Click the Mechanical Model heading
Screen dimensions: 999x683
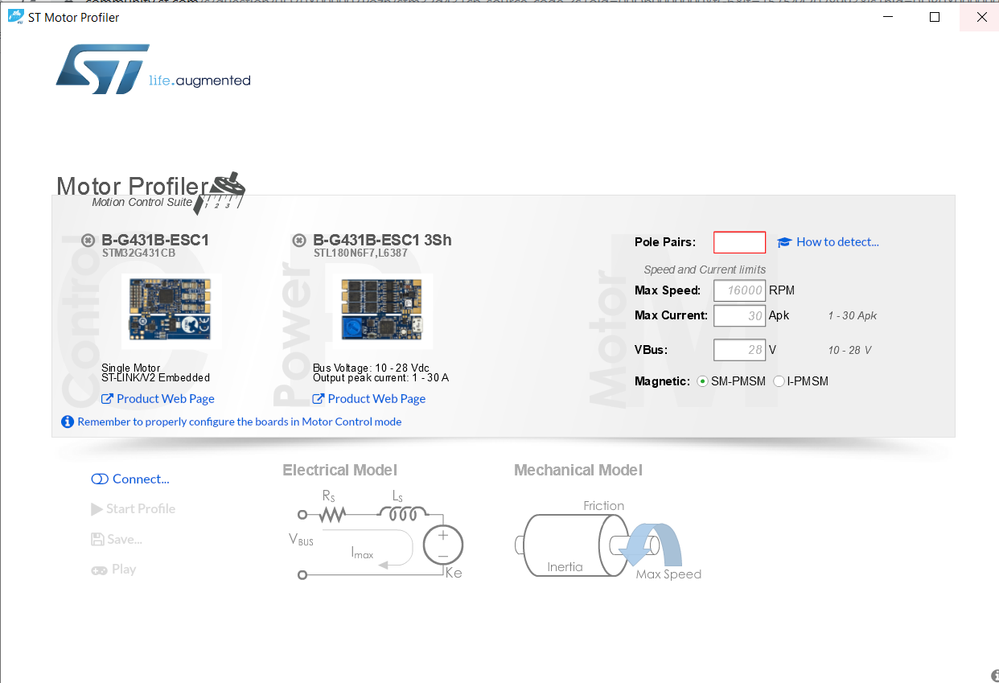point(578,470)
